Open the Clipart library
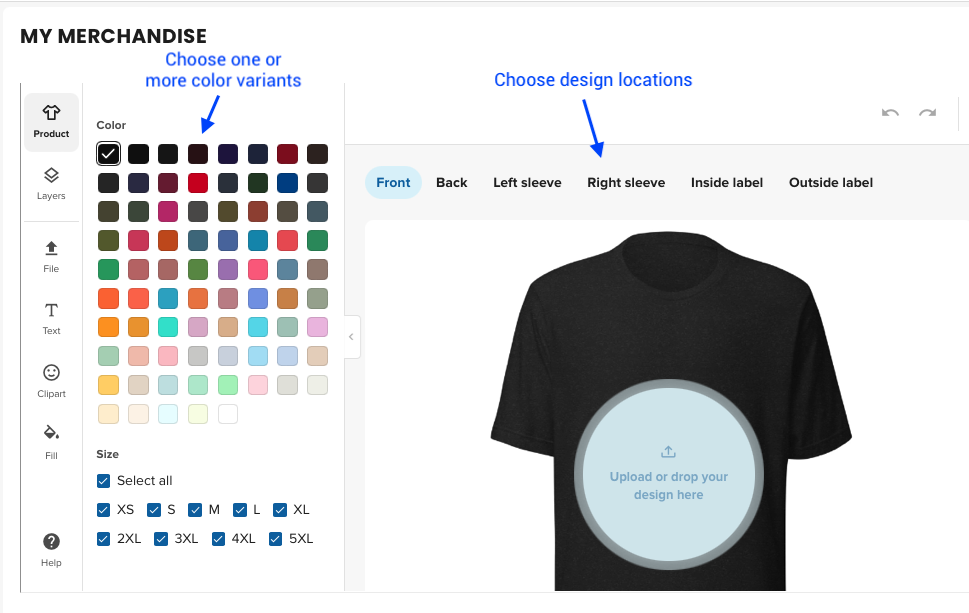 pos(51,381)
